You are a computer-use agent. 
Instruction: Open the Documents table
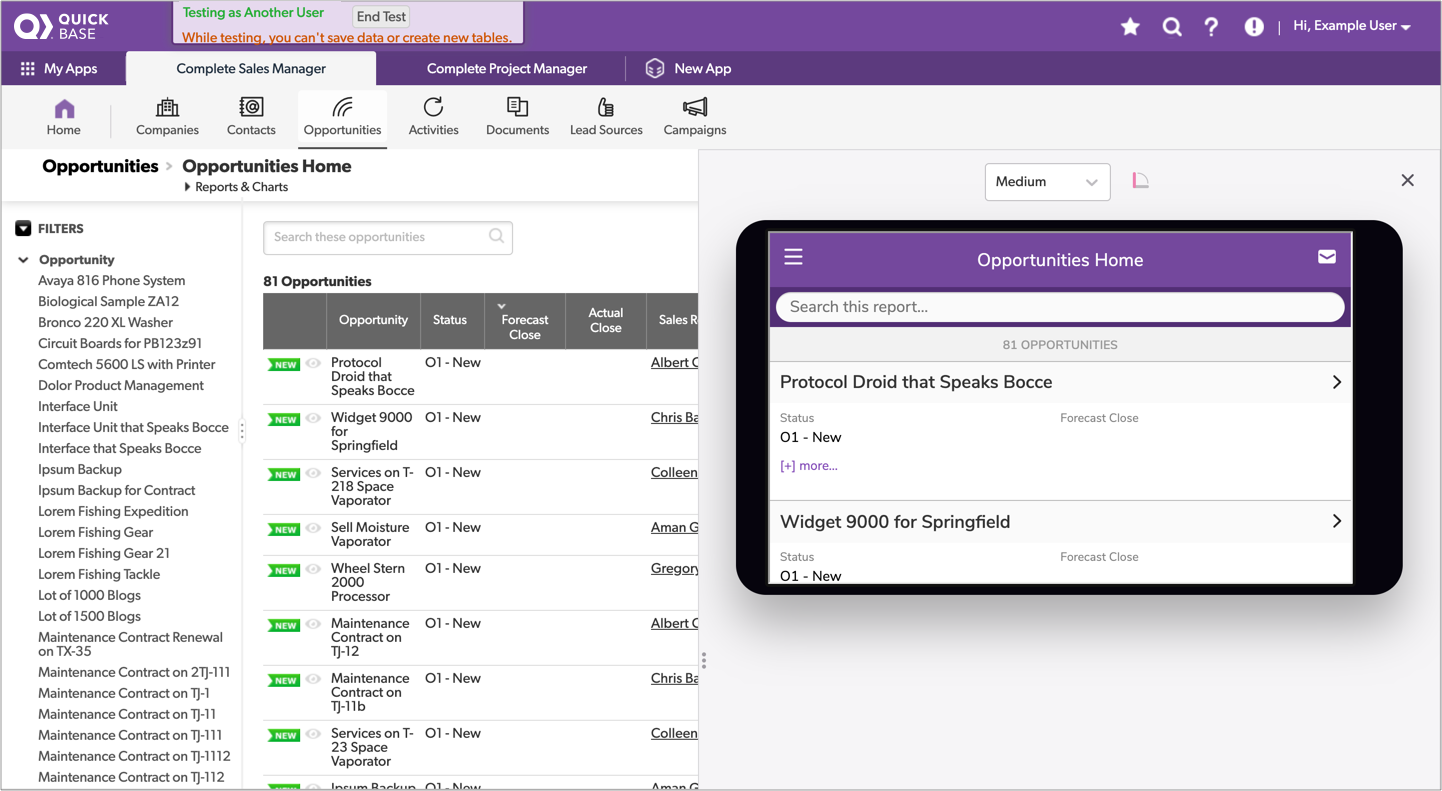pyautogui.click(x=517, y=117)
